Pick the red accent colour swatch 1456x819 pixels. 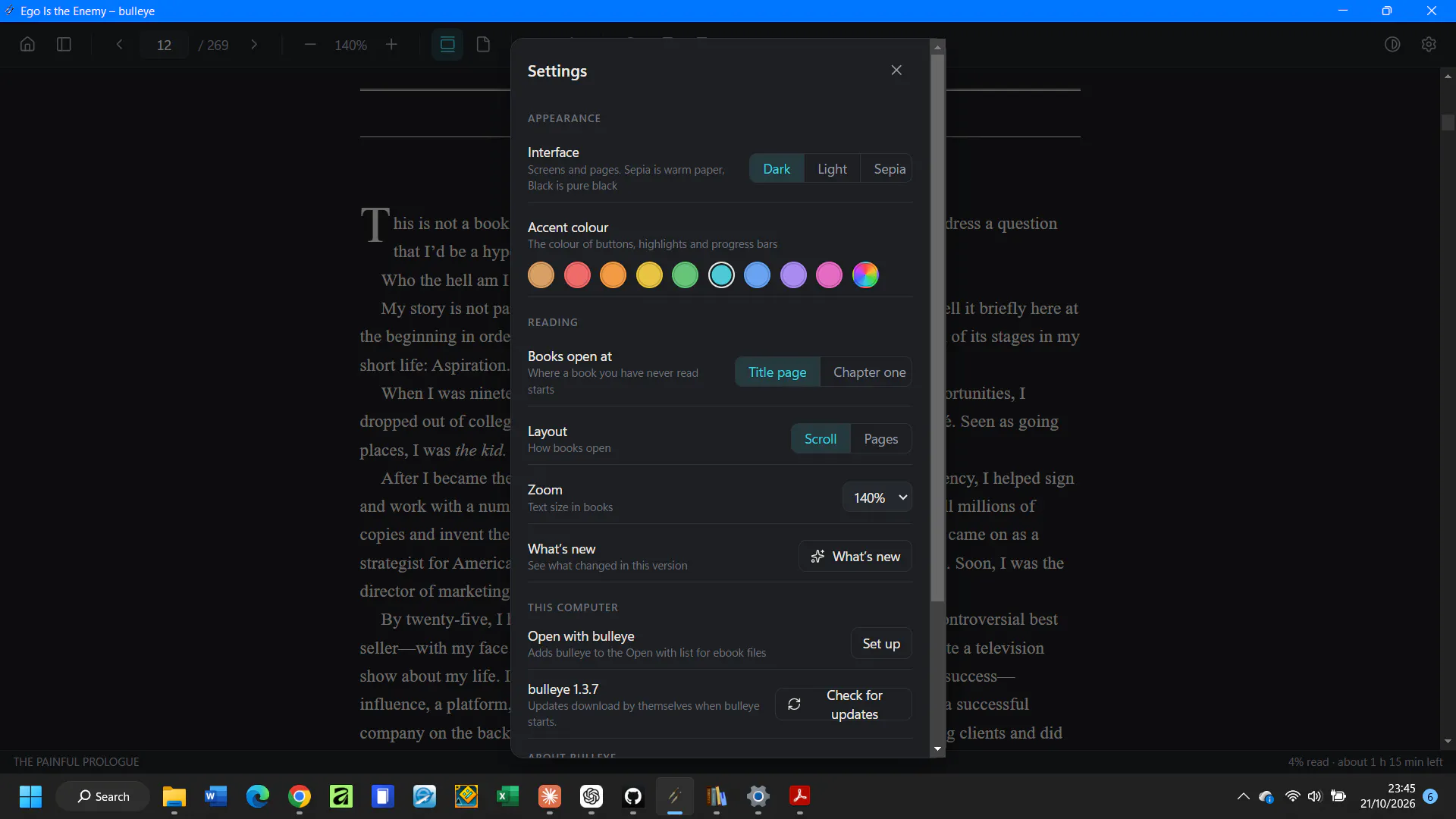click(x=577, y=275)
